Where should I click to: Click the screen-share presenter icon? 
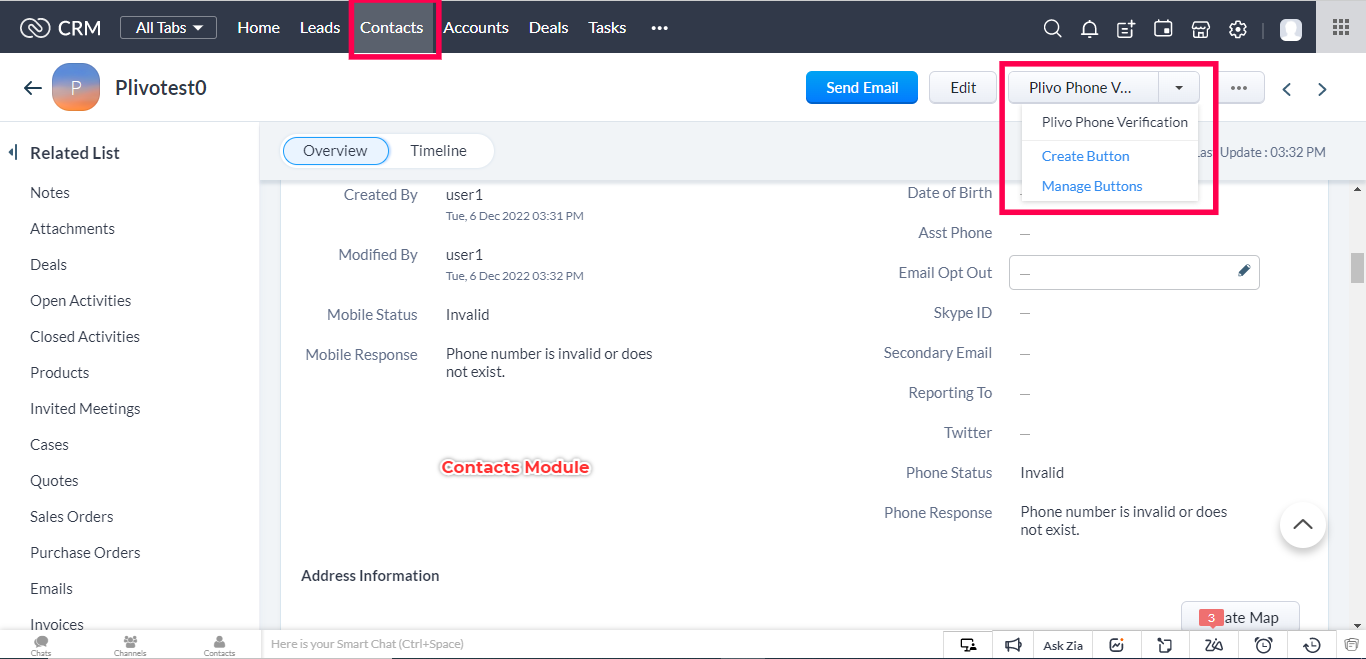click(x=968, y=645)
